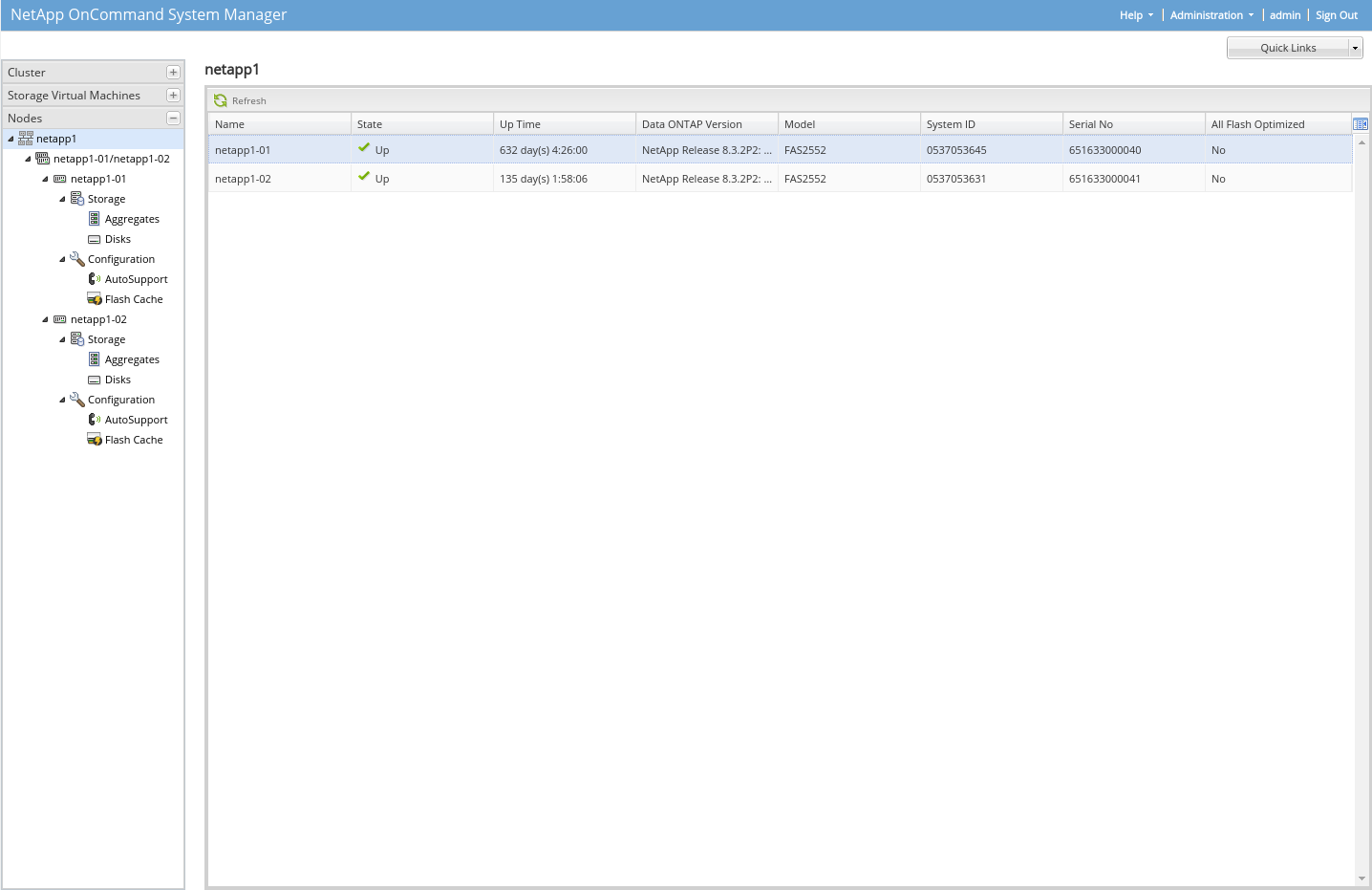Image resolution: width=1372 pixels, height=890 pixels.
Task: Click the Sign Out link
Action: click(1337, 15)
